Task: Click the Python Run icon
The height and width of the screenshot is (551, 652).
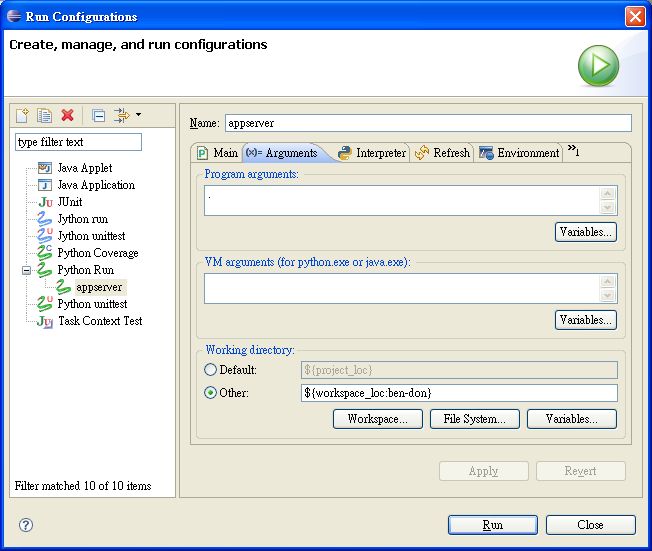Action: 44,270
